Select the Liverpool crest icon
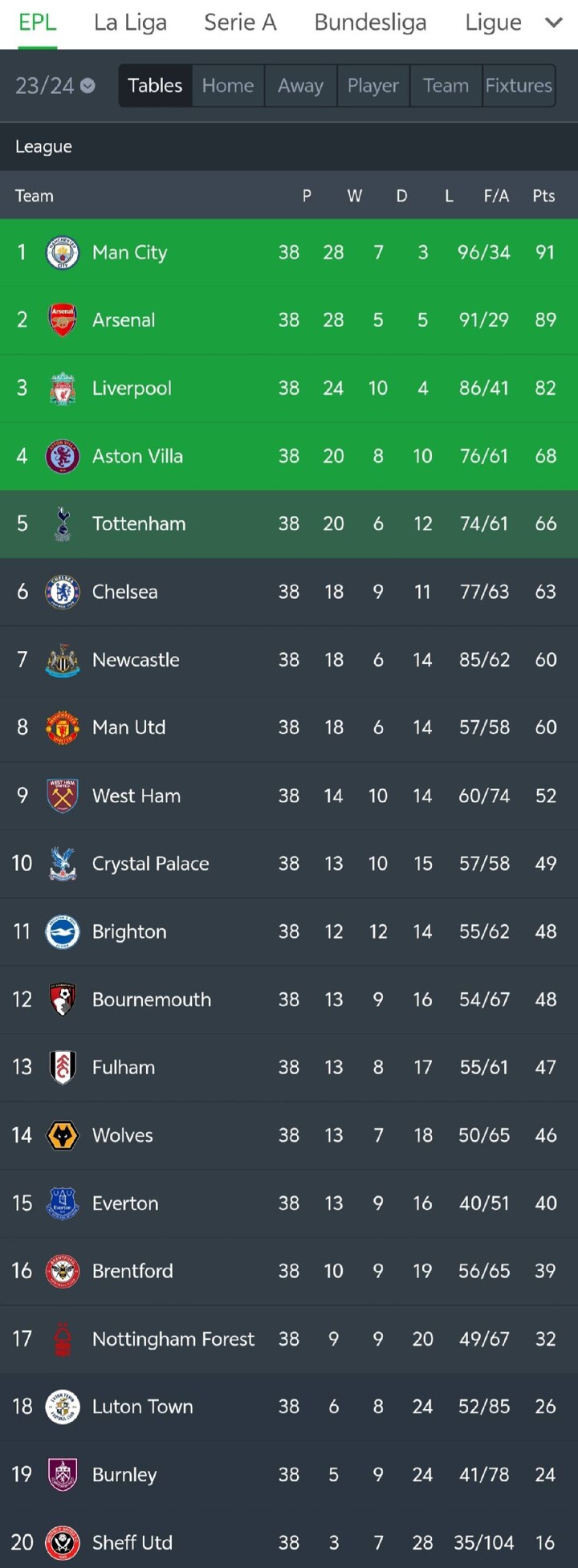 pyautogui.click(x=63, y=389)
